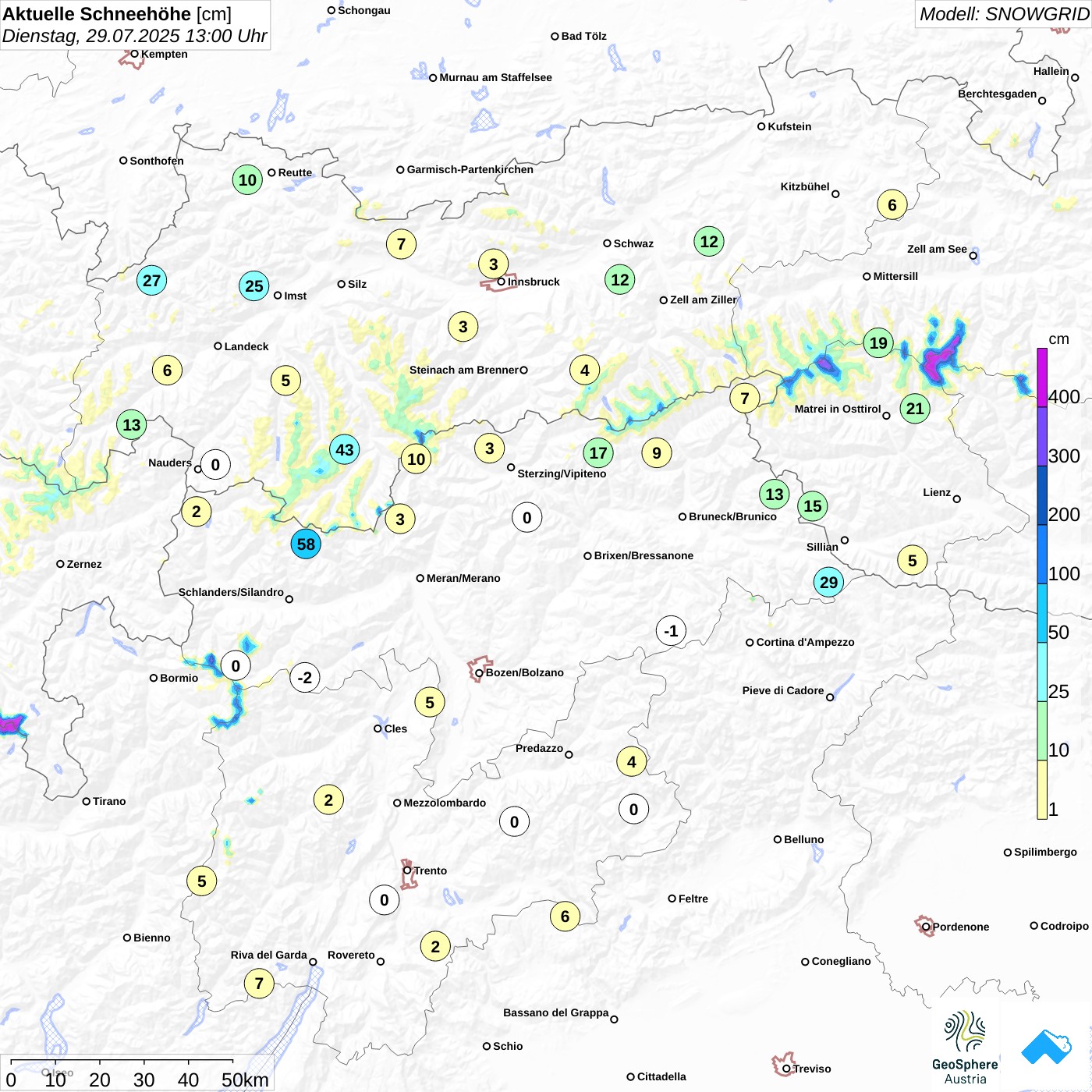Click the Schlanders/Silandro label
Image resolution: width=1092 pixels, height=1092 pixels.
click(x=231, y=592)
